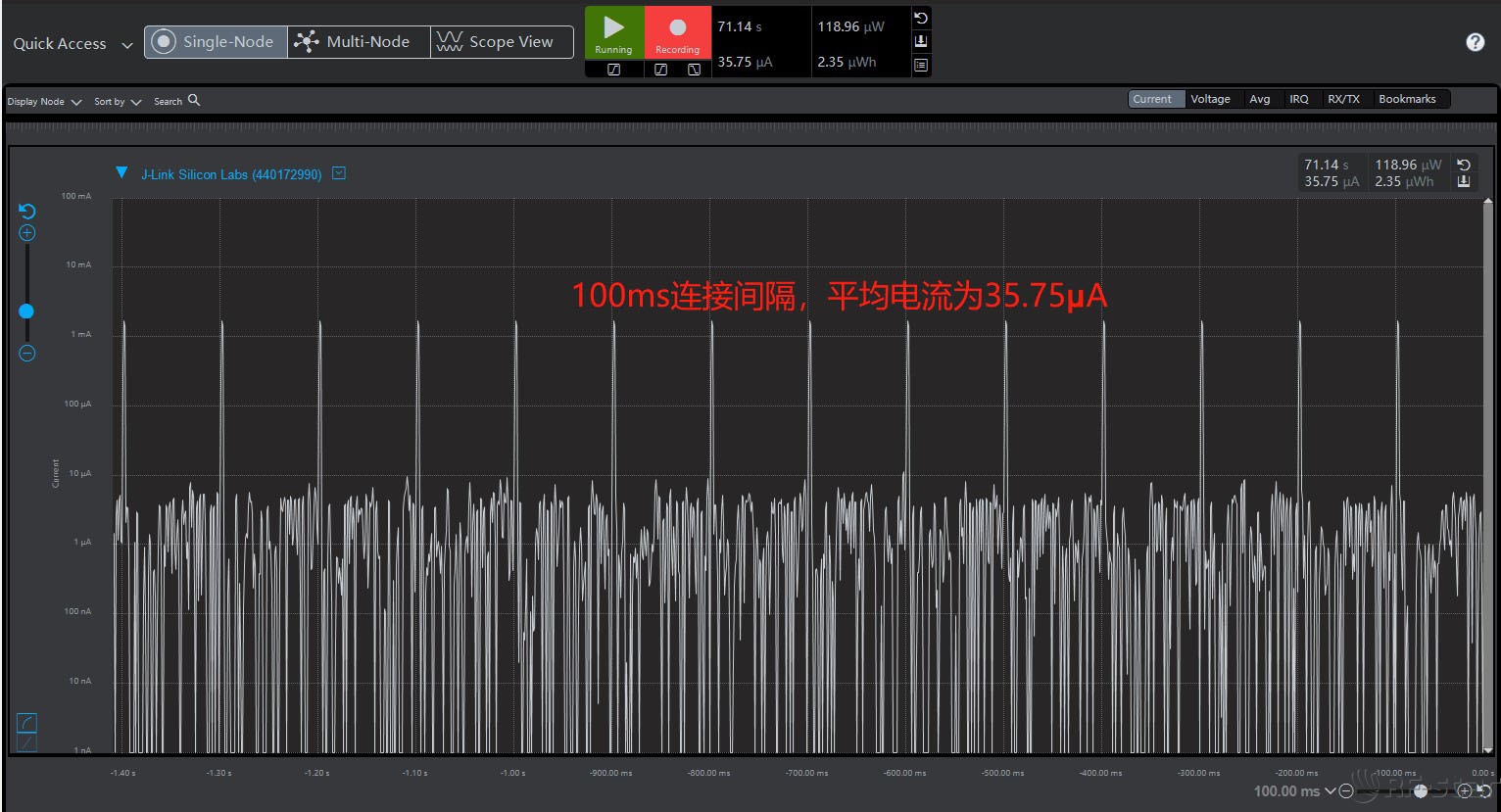This screenshot has height=812, width=1501.
Task: Reset the vertical axis zoom
Action: [27, 212]
